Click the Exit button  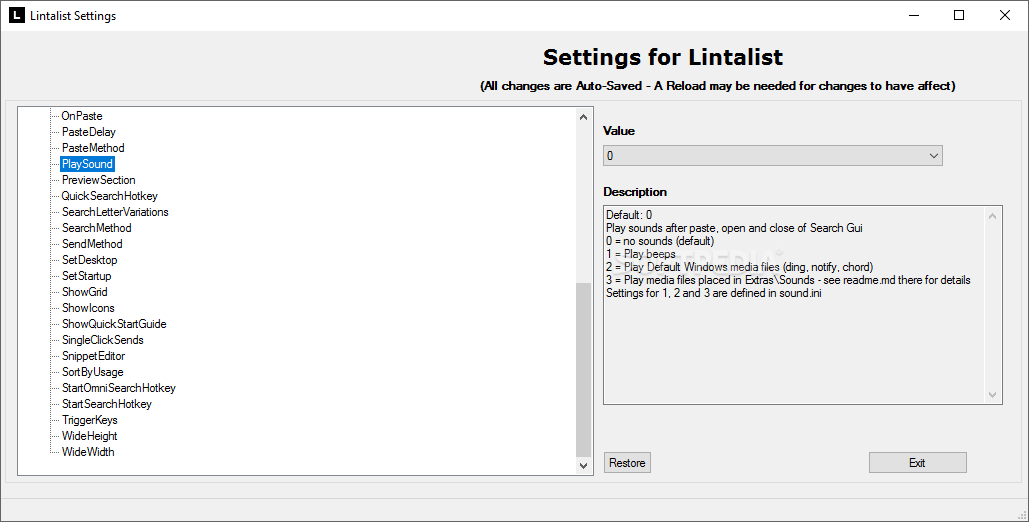tap(917, 462)
